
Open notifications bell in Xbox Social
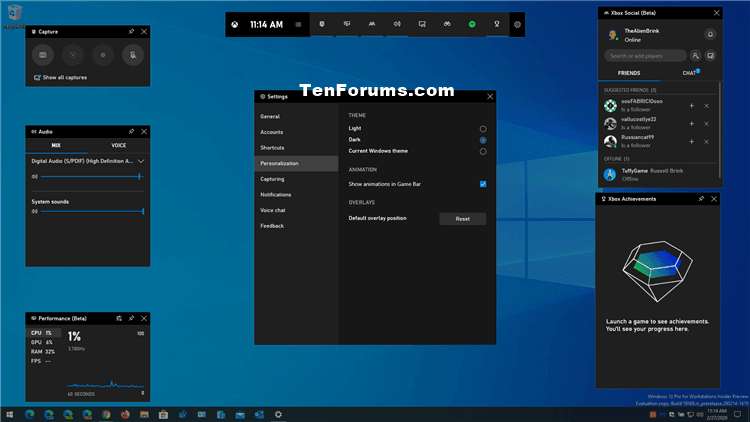[x=710, y=34]
